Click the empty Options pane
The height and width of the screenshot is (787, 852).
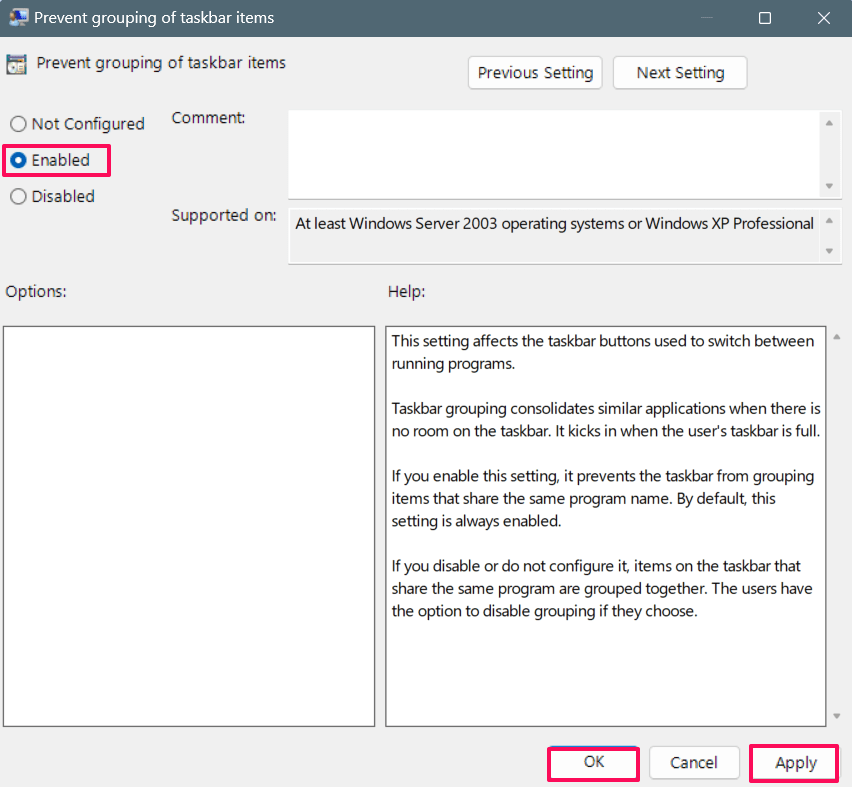pos(189,526)
